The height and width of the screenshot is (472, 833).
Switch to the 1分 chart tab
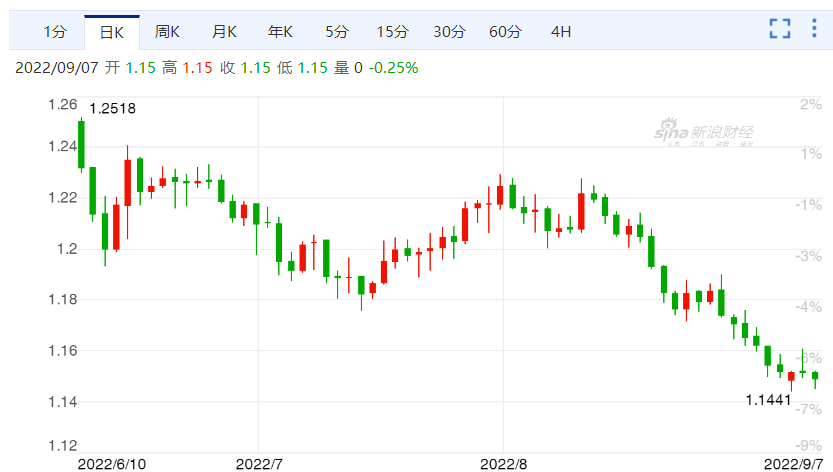click(x=54, y=32)
